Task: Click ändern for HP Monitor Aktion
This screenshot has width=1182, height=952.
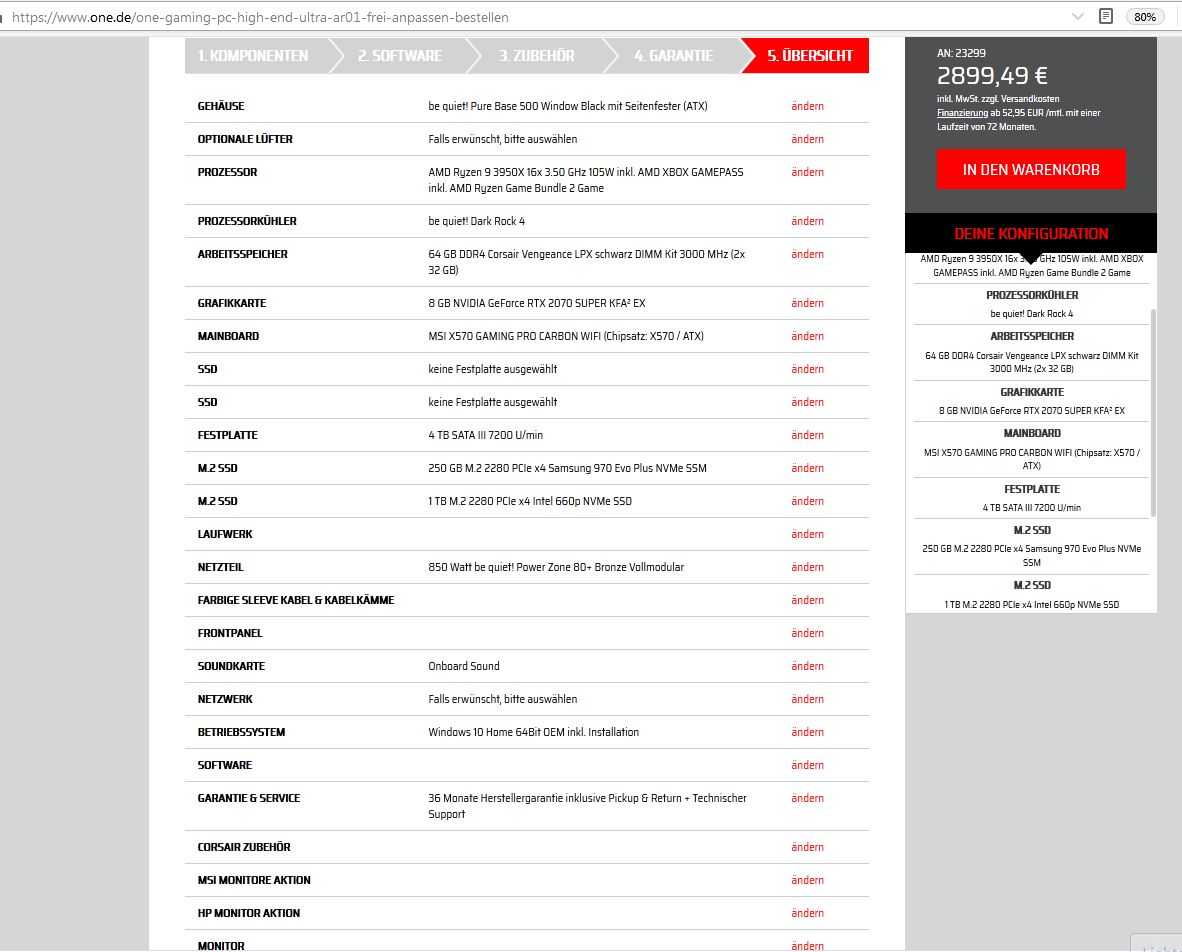Action: [807, 914]
